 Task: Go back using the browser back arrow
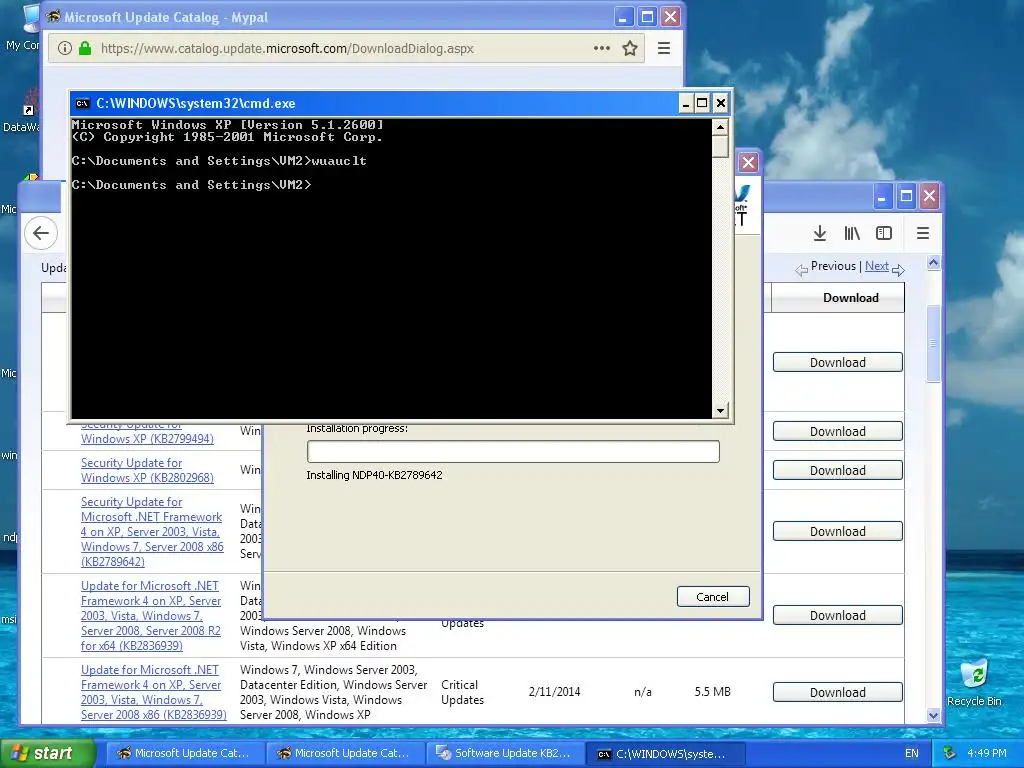(x=40, y=233)
